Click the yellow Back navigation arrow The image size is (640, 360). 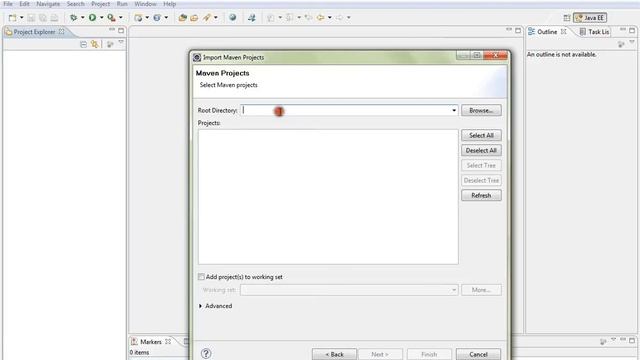pos(320,18)
